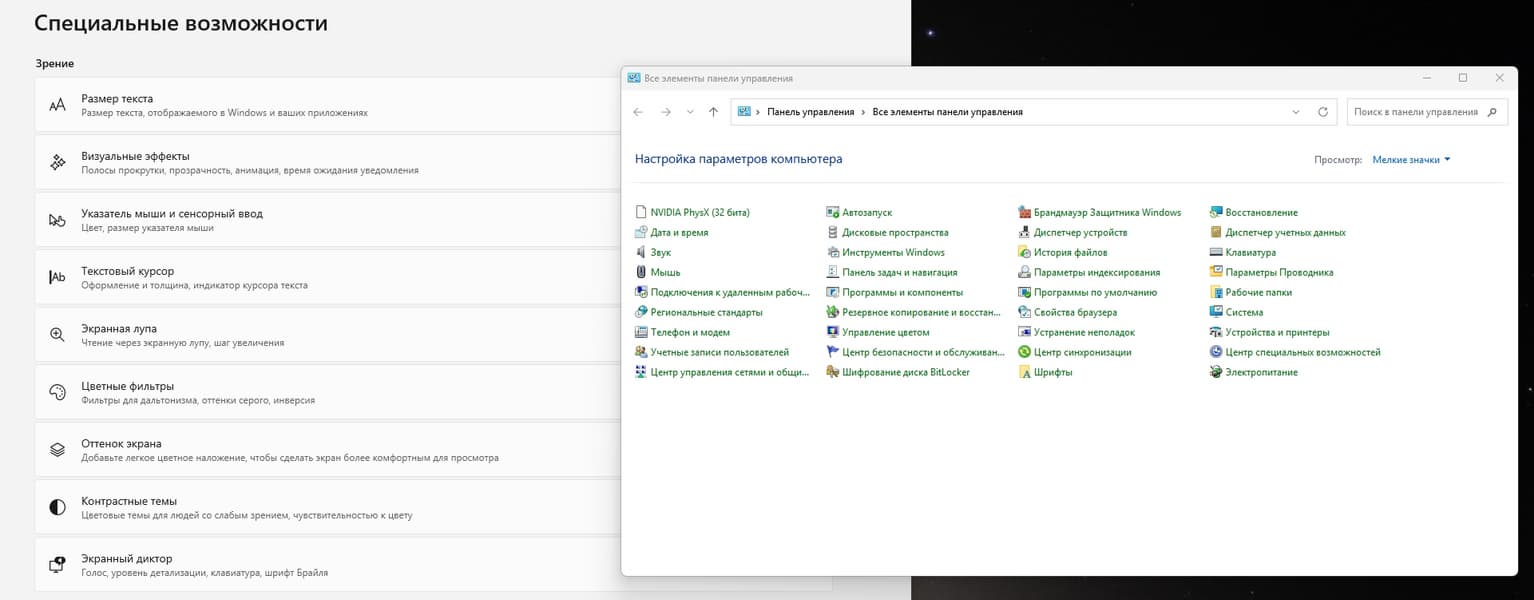Image resolution: width=1534 pixels, height=600 pixels.
Task: Open NVIDIA PhysX icon in Control Panel
Action: pyautogui.click(x=641, y=212)
